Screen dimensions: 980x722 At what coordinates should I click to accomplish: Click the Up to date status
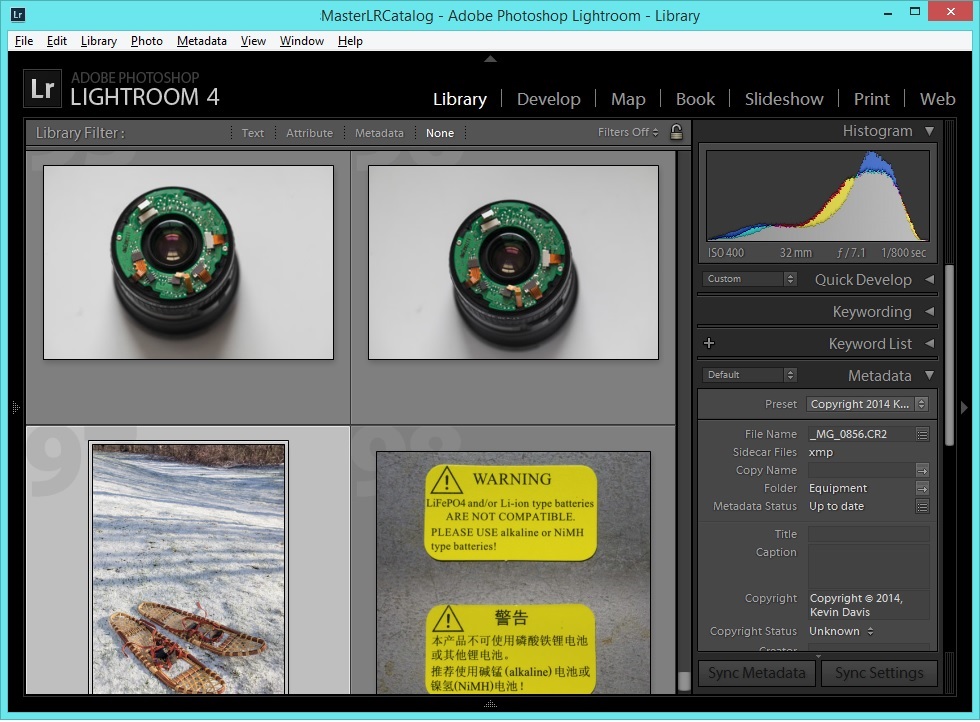pyautogui.click(x=836, y=506)
